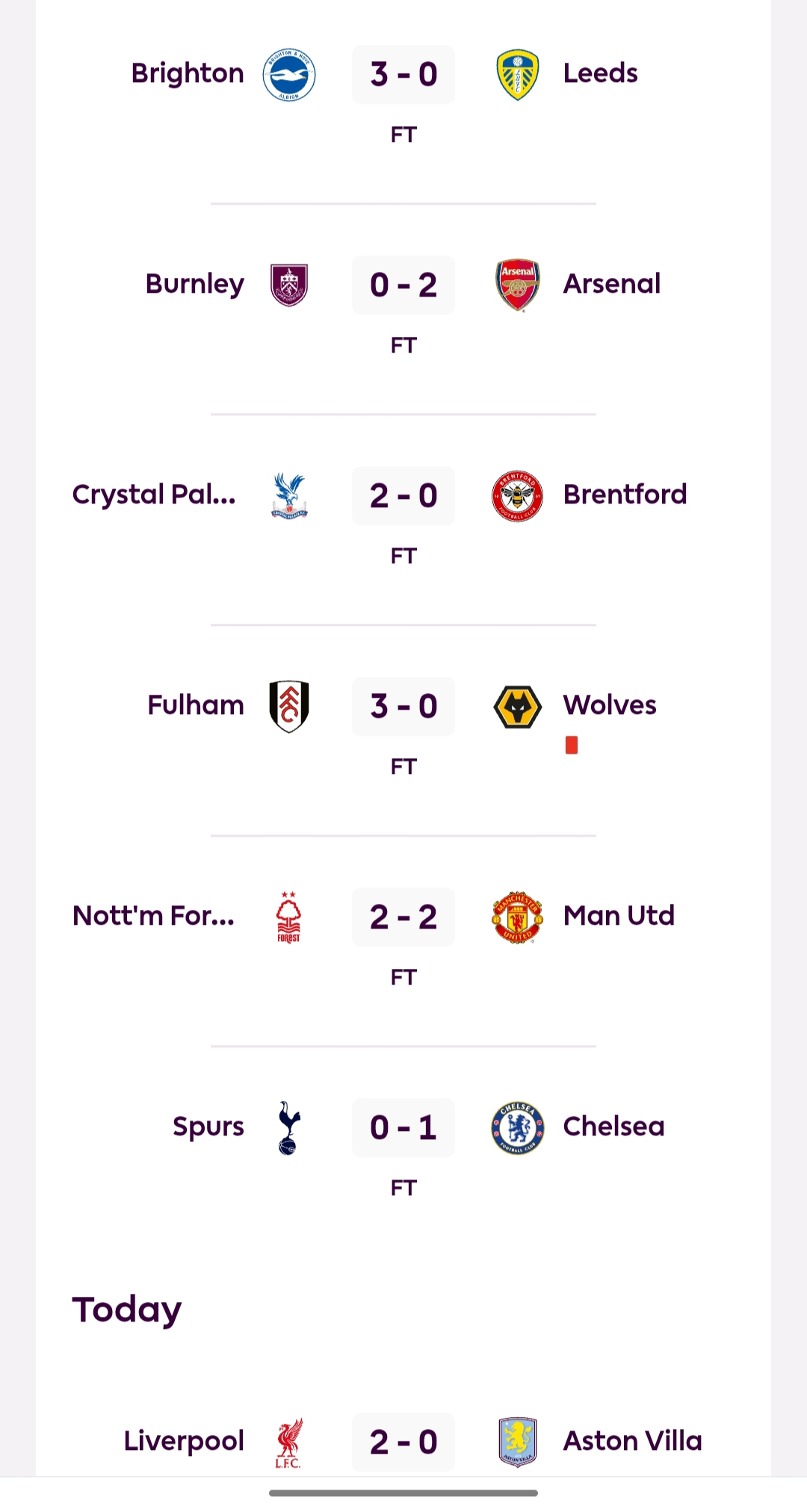
Task: Tap the Brighton club crest
Action: [x=289, y=75]
